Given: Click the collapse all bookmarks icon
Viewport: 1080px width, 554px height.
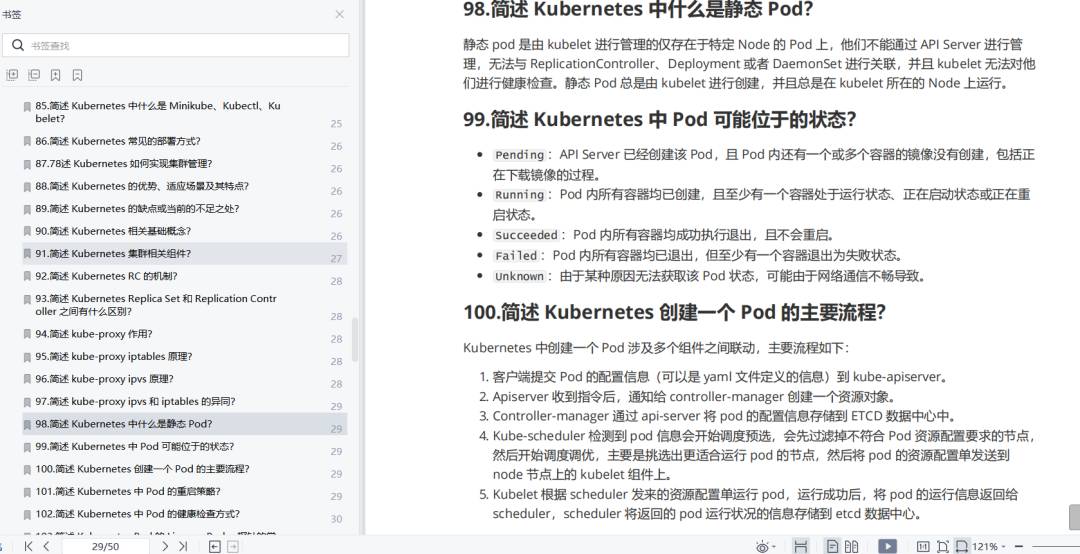Looking at the screenshot, I should [x=34, y=75].
